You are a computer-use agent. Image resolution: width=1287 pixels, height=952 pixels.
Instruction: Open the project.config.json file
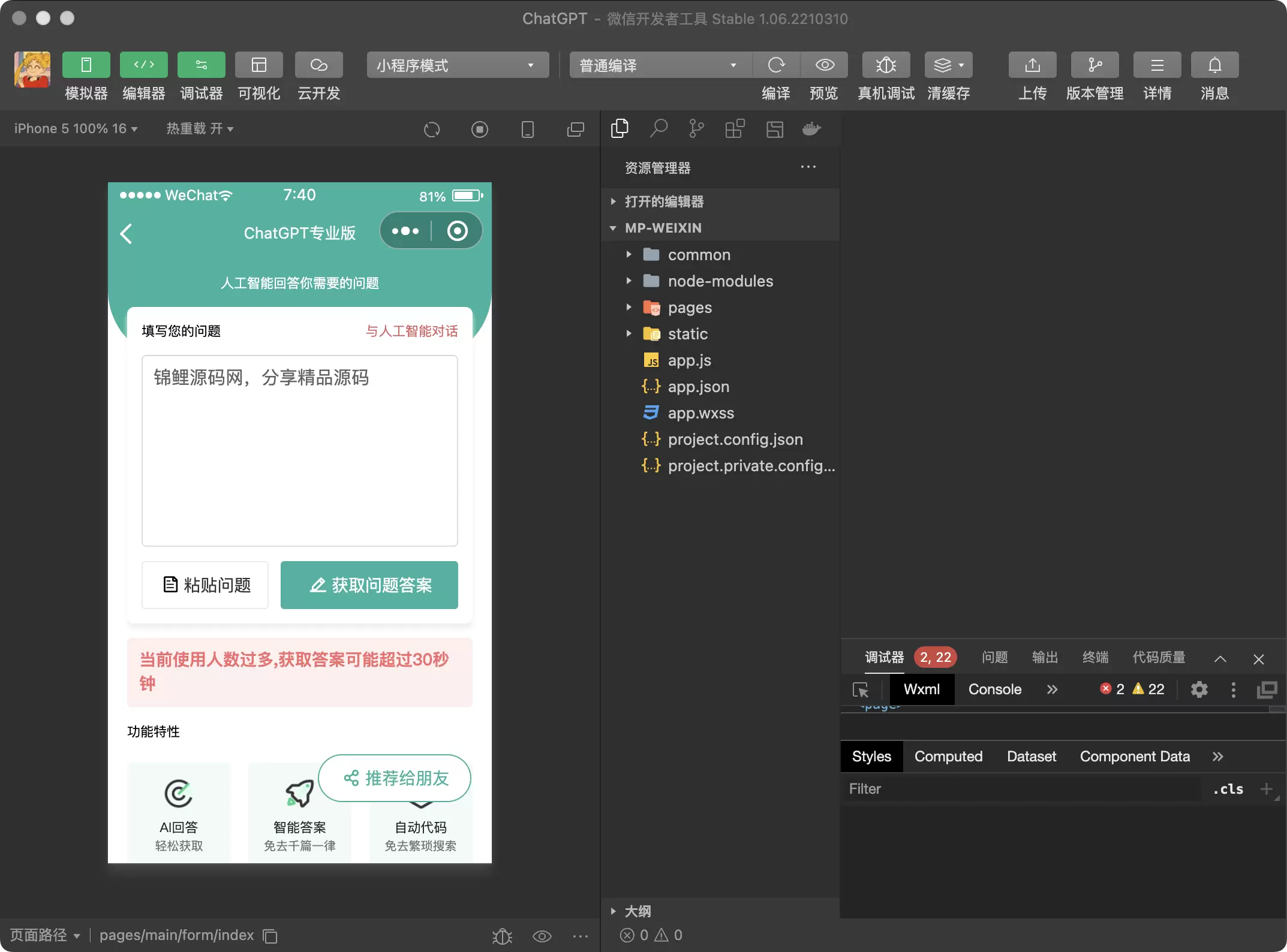point(720,439)
